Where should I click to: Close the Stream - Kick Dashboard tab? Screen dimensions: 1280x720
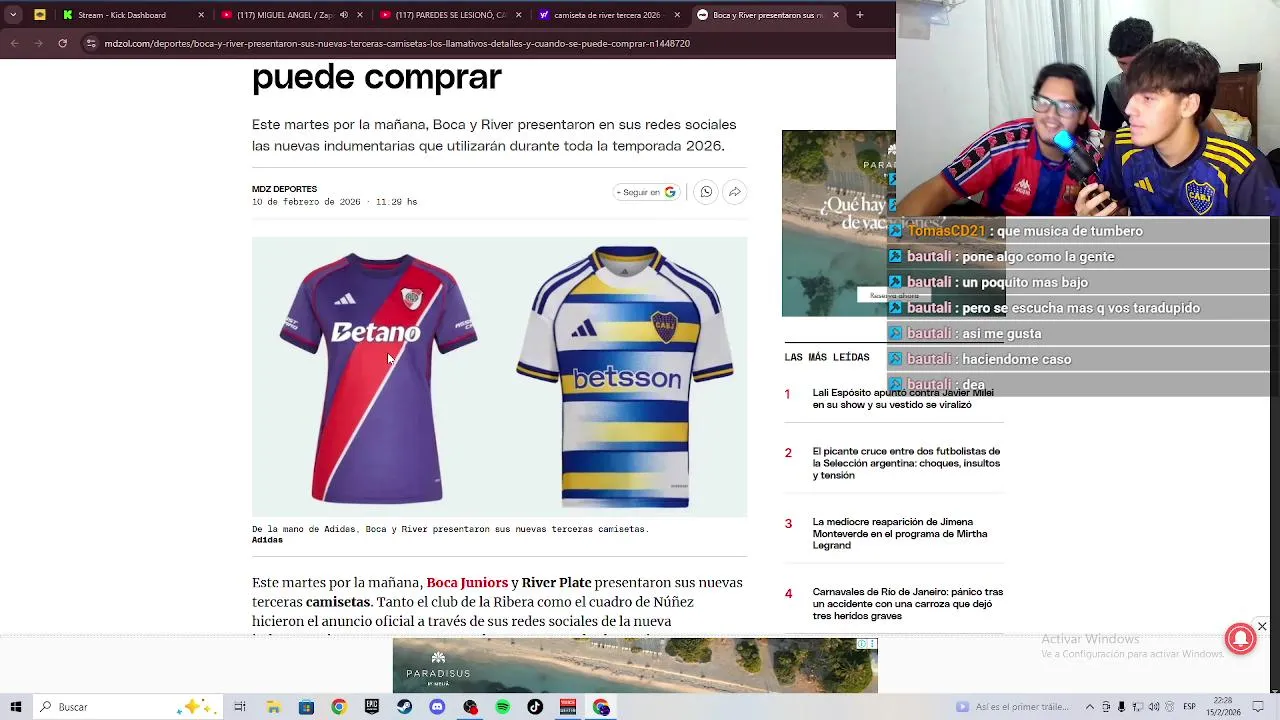201,15
